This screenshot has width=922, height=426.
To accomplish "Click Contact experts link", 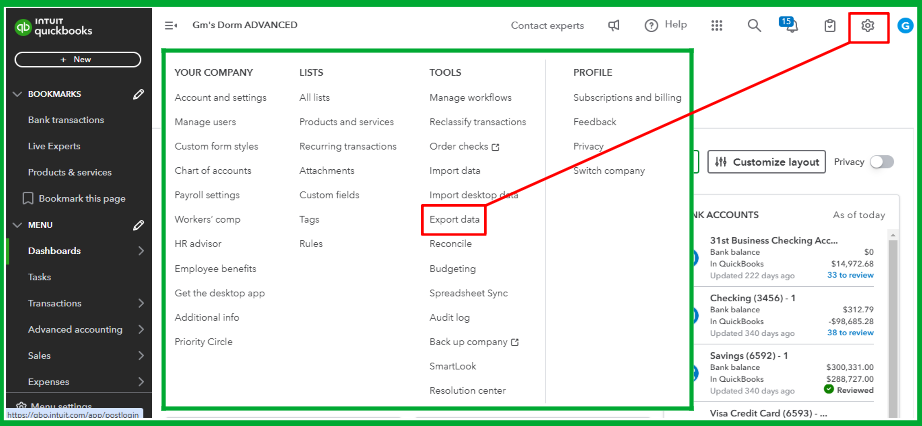I will click(x=547, y=25).
